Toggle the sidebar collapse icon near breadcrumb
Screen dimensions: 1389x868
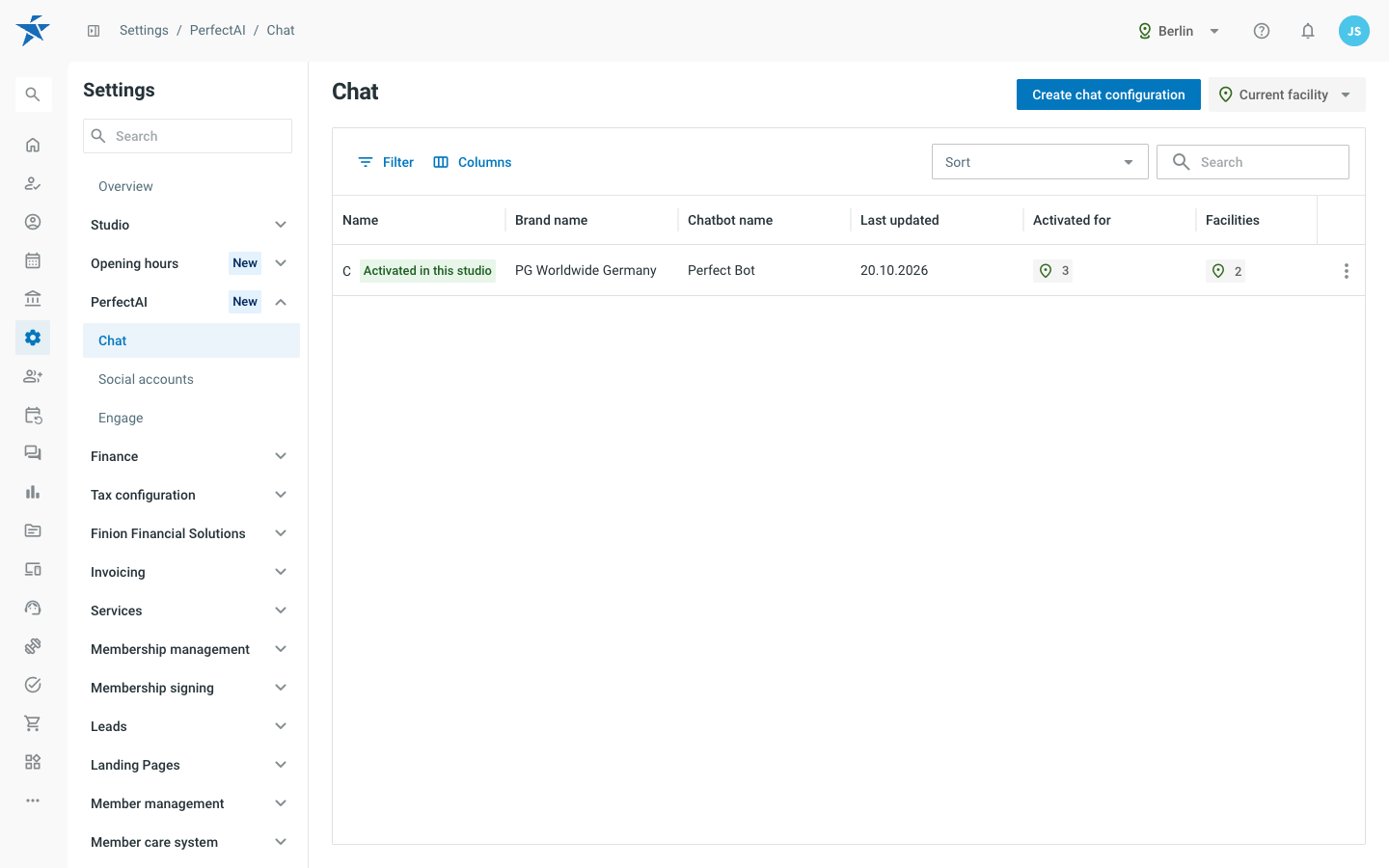coord(94,31)
